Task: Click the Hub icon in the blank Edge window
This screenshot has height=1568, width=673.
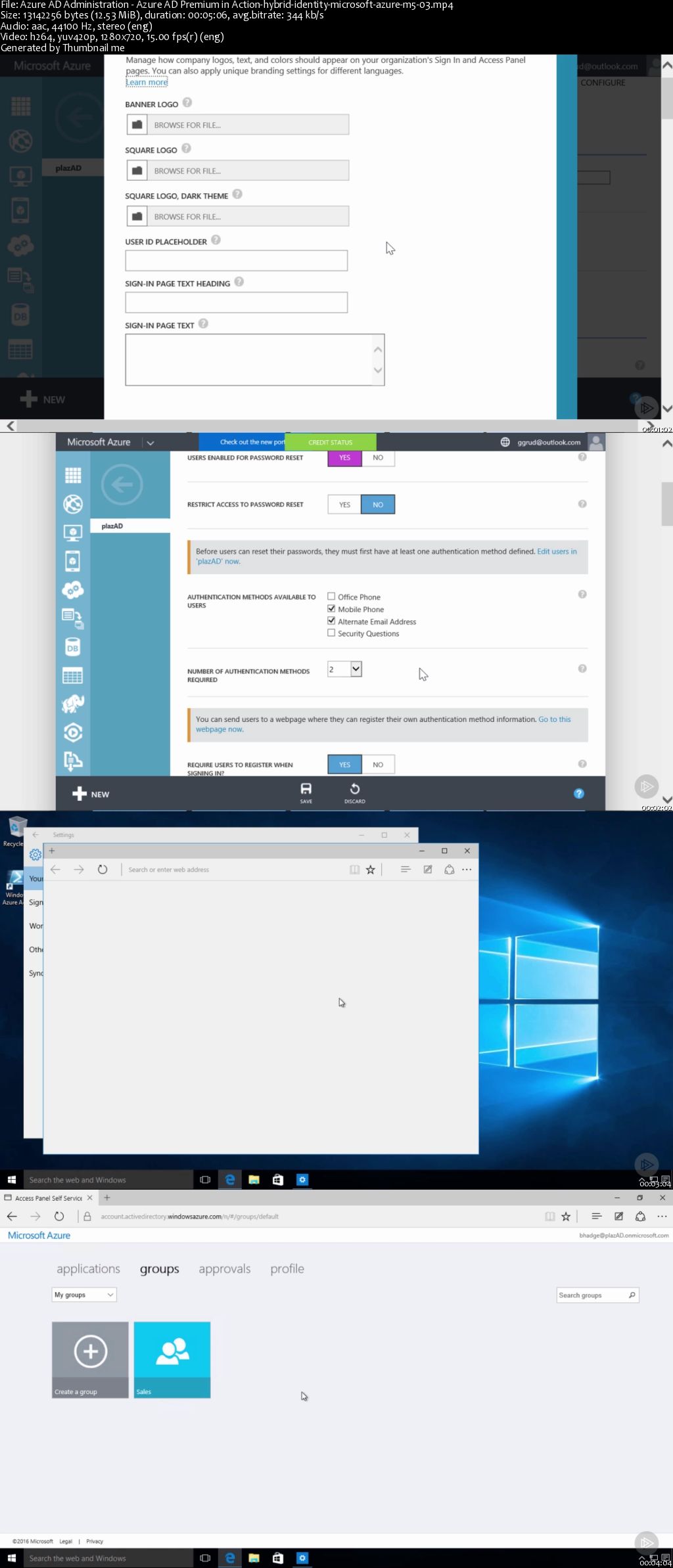Action: pyautogui.click(x=406, y=870)
